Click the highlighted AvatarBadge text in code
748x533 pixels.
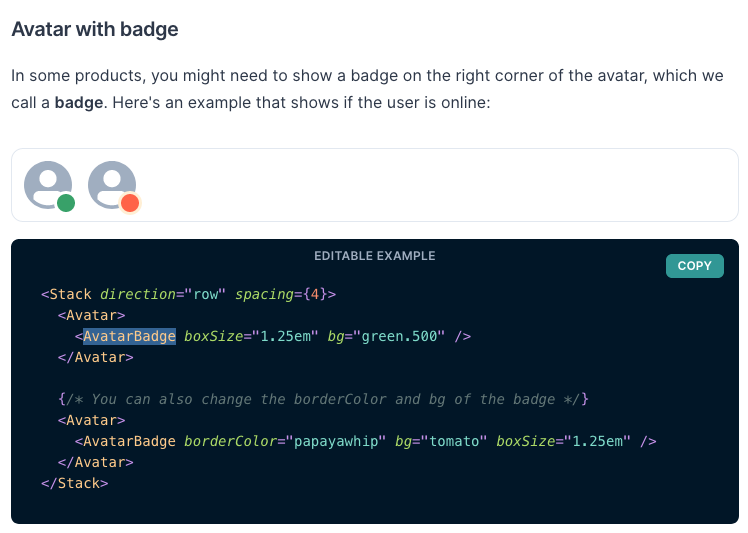[129, 336]
